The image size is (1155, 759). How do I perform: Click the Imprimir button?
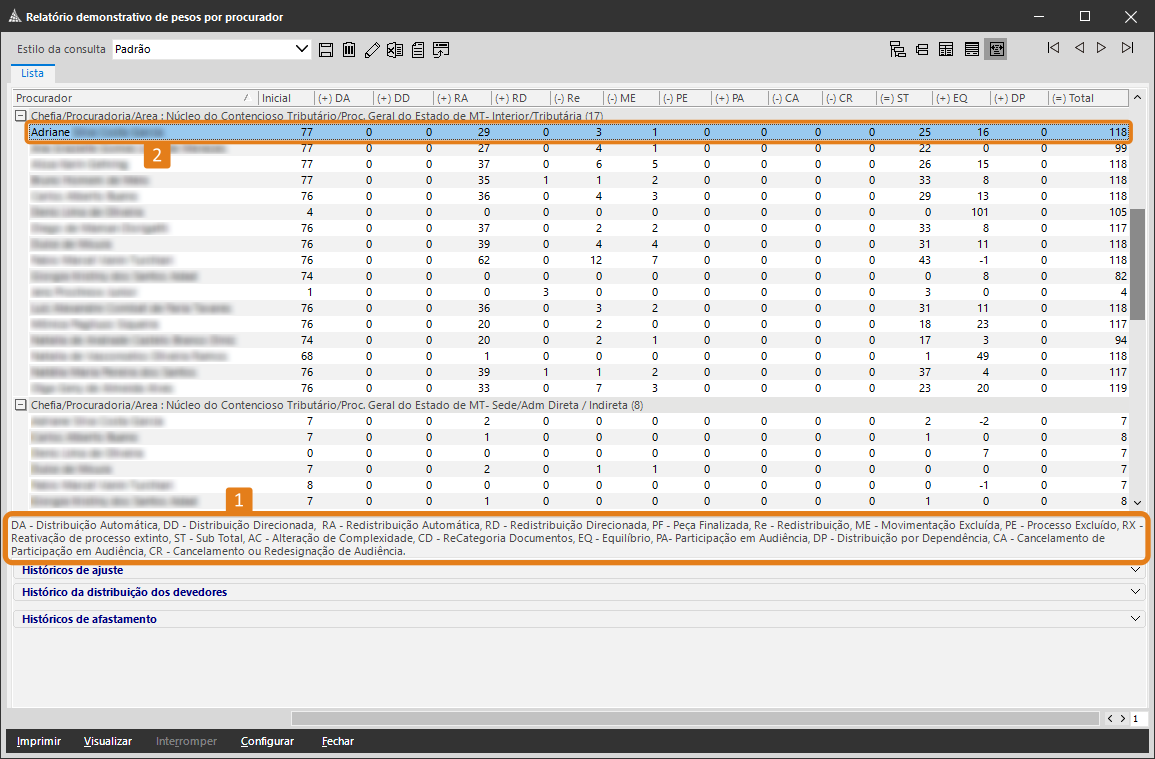(x=39, y=741)
